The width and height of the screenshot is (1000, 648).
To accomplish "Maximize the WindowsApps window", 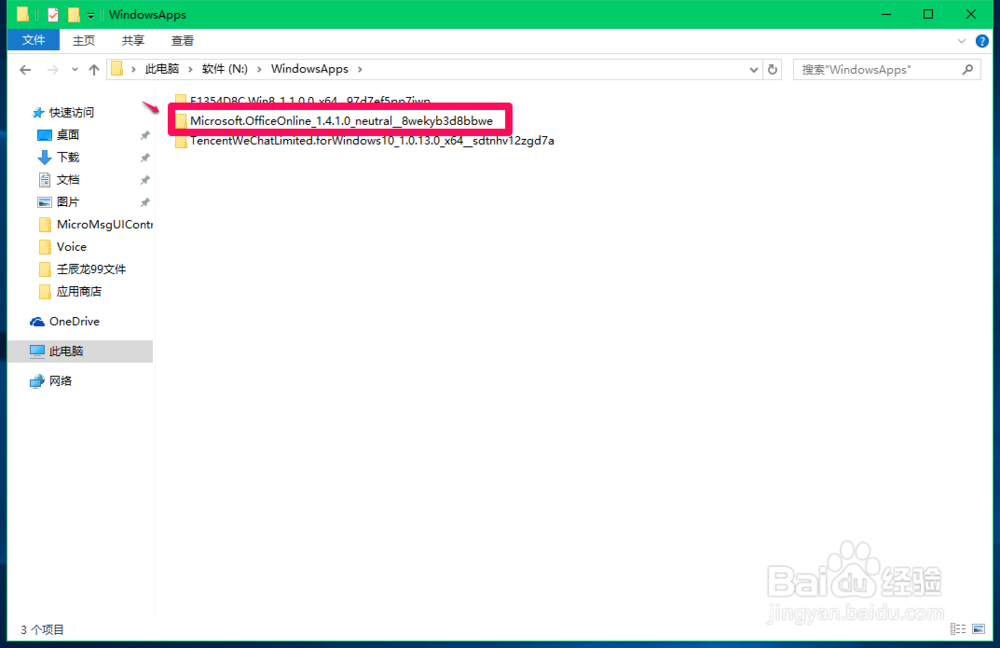I will tap(928, 14).
